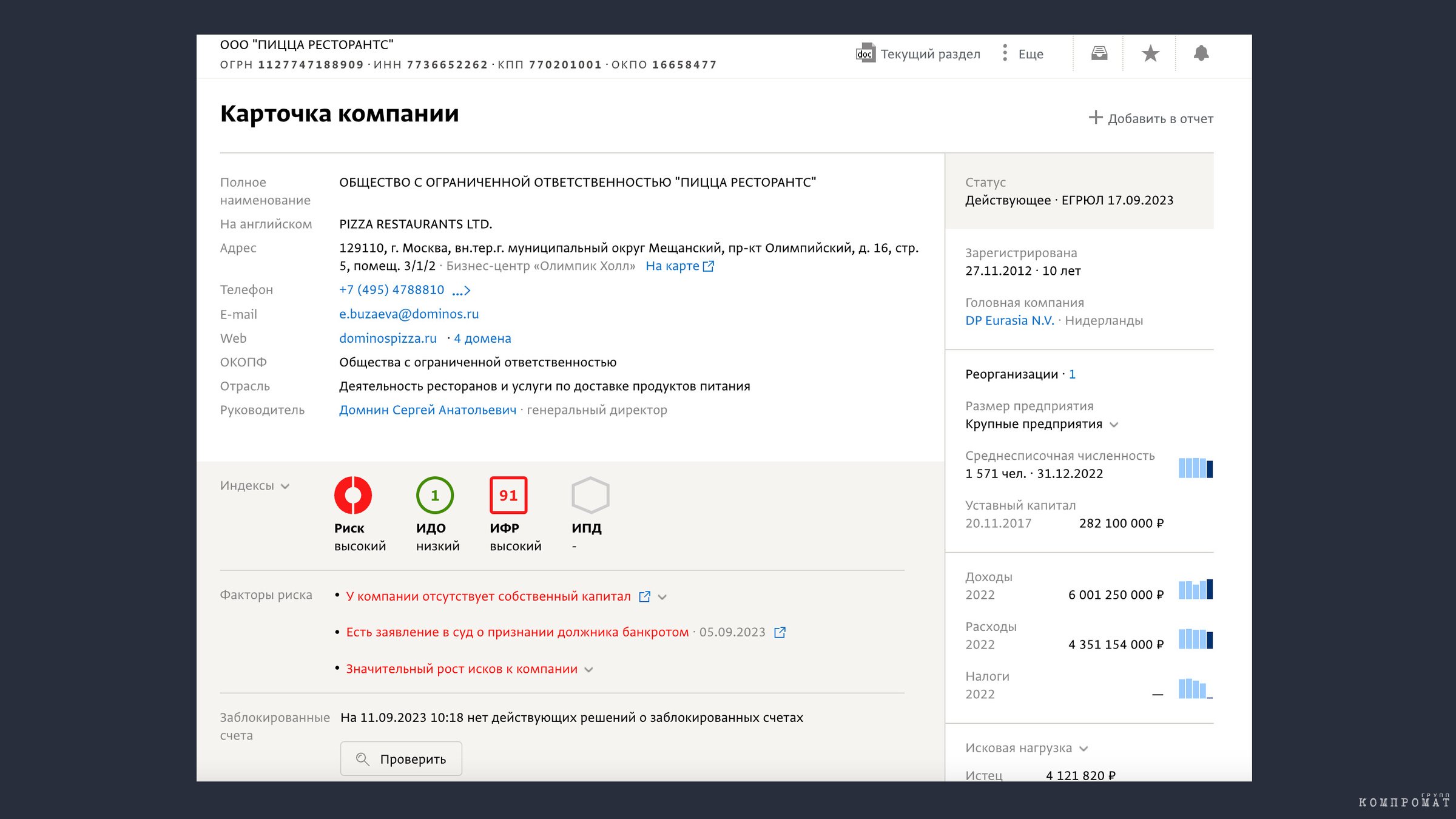
Task: Expand the capital risk factor chevron
Action: (x=662, y=598)
